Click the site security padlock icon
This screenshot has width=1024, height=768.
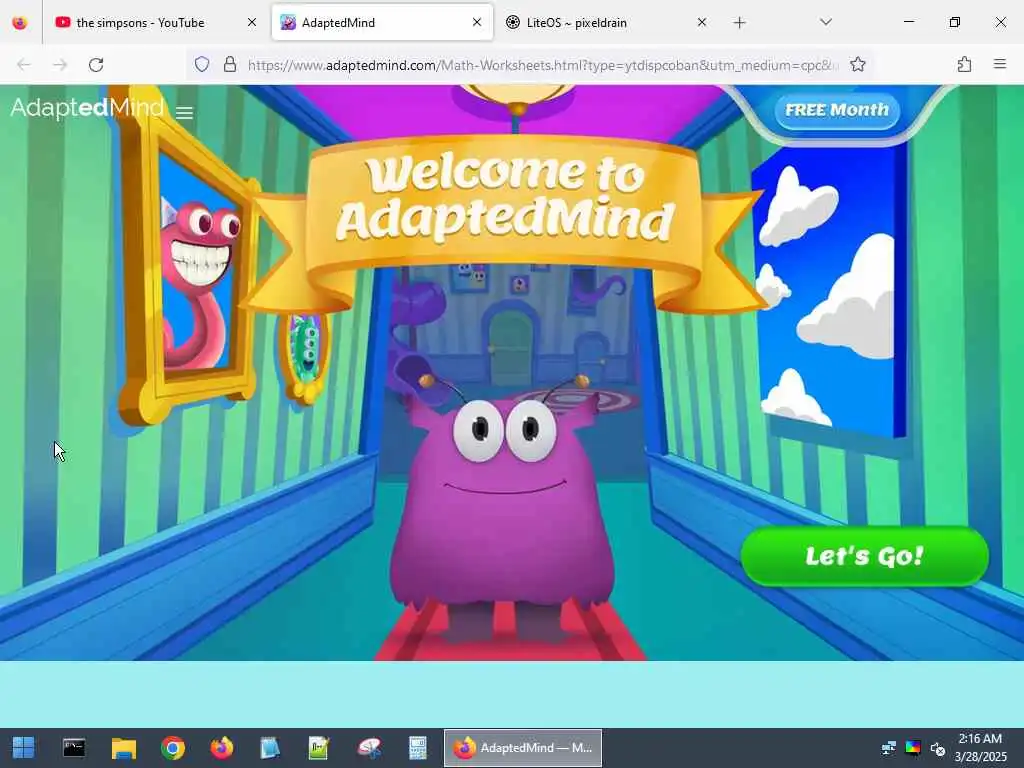coord(229,65)
